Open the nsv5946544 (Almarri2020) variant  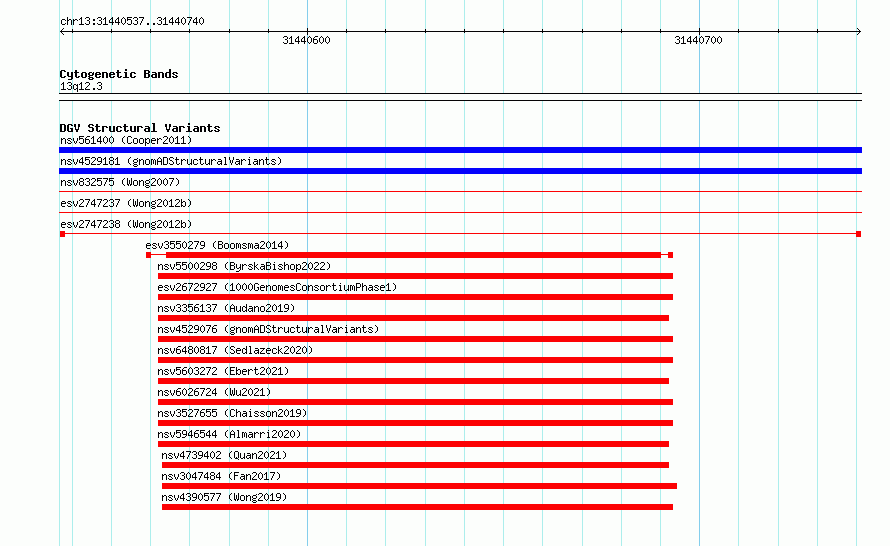[229, 434]
